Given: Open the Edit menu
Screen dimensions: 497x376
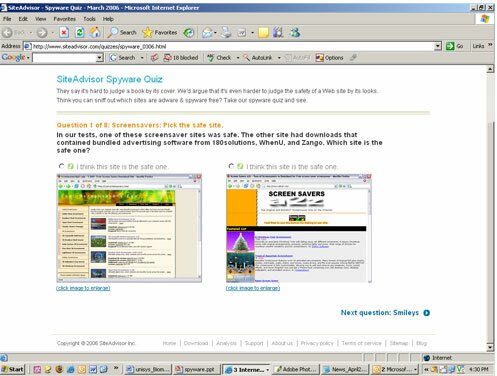Looking at the screenshot, I should [23, 19].
